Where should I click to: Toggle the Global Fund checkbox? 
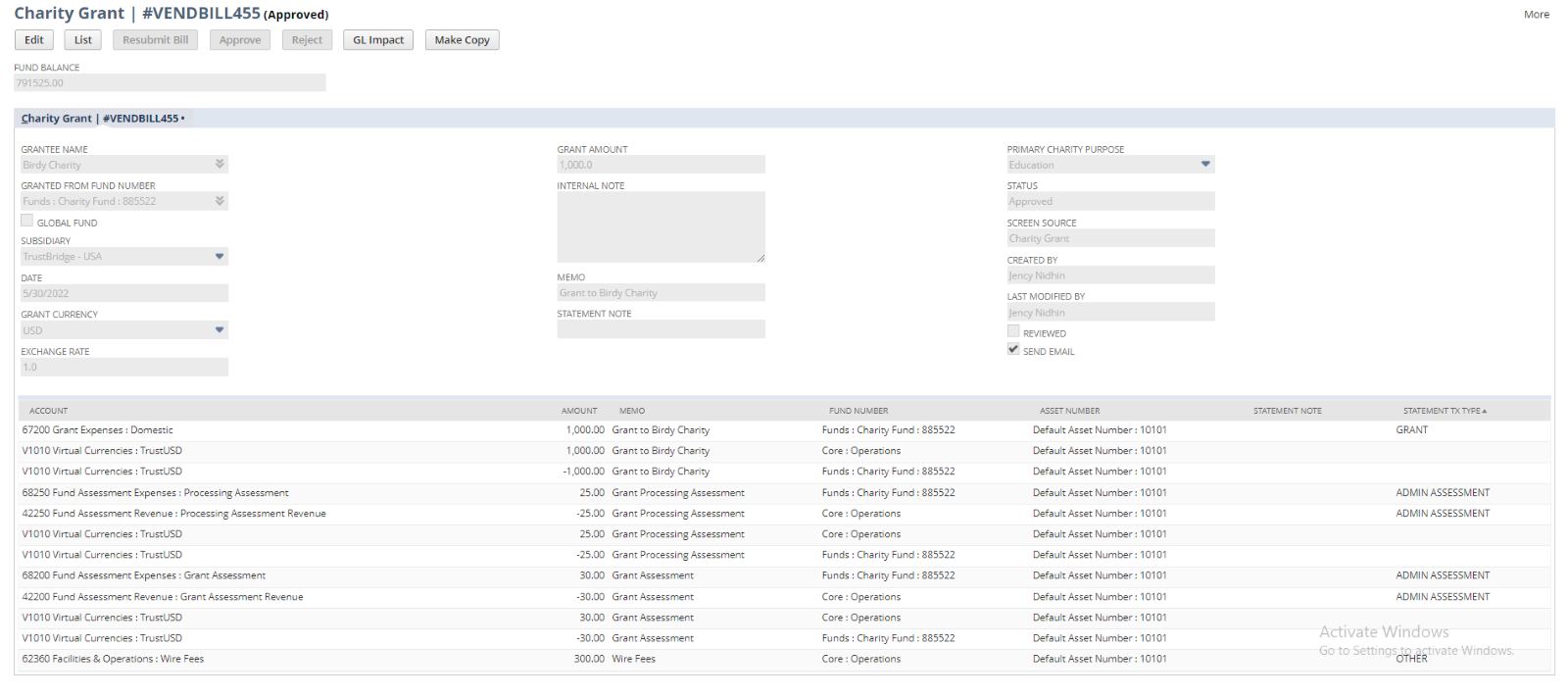tap(27, 222)
